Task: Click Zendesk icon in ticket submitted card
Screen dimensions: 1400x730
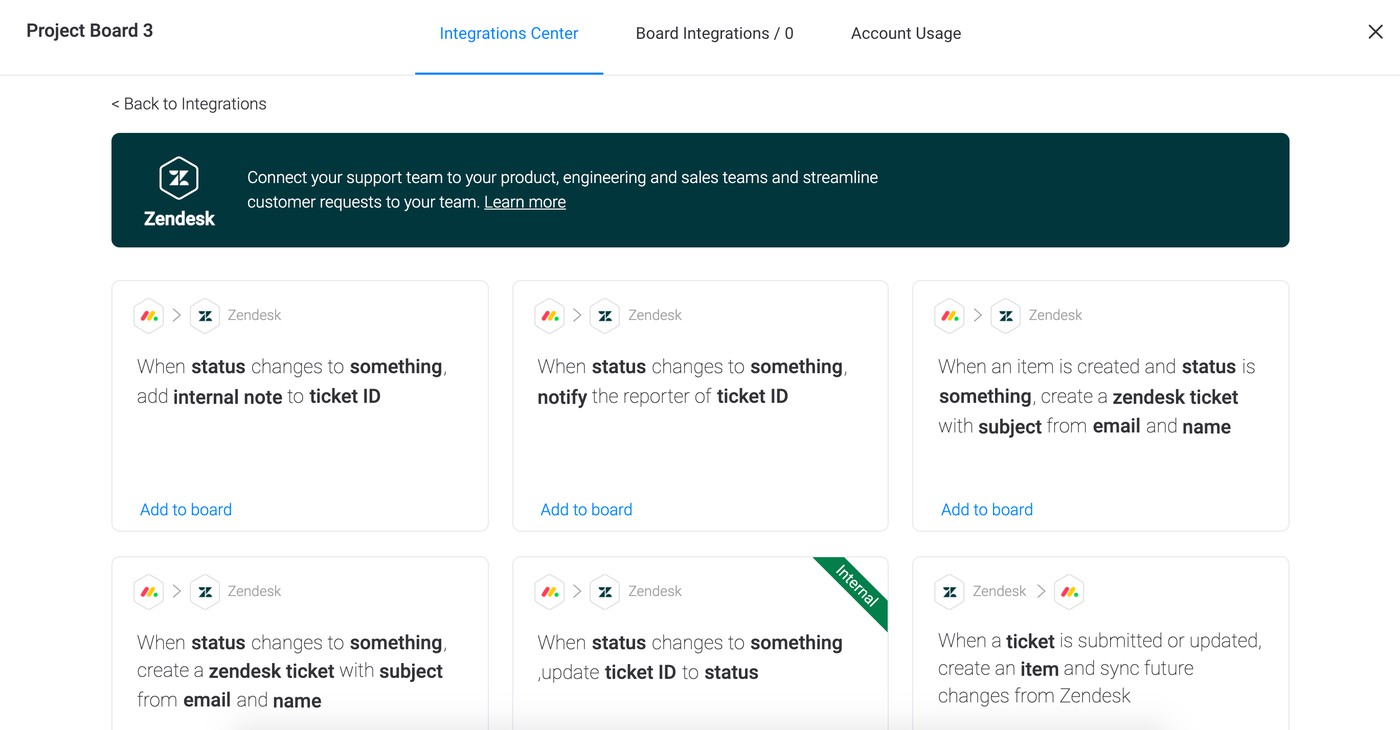Action: 950,591
